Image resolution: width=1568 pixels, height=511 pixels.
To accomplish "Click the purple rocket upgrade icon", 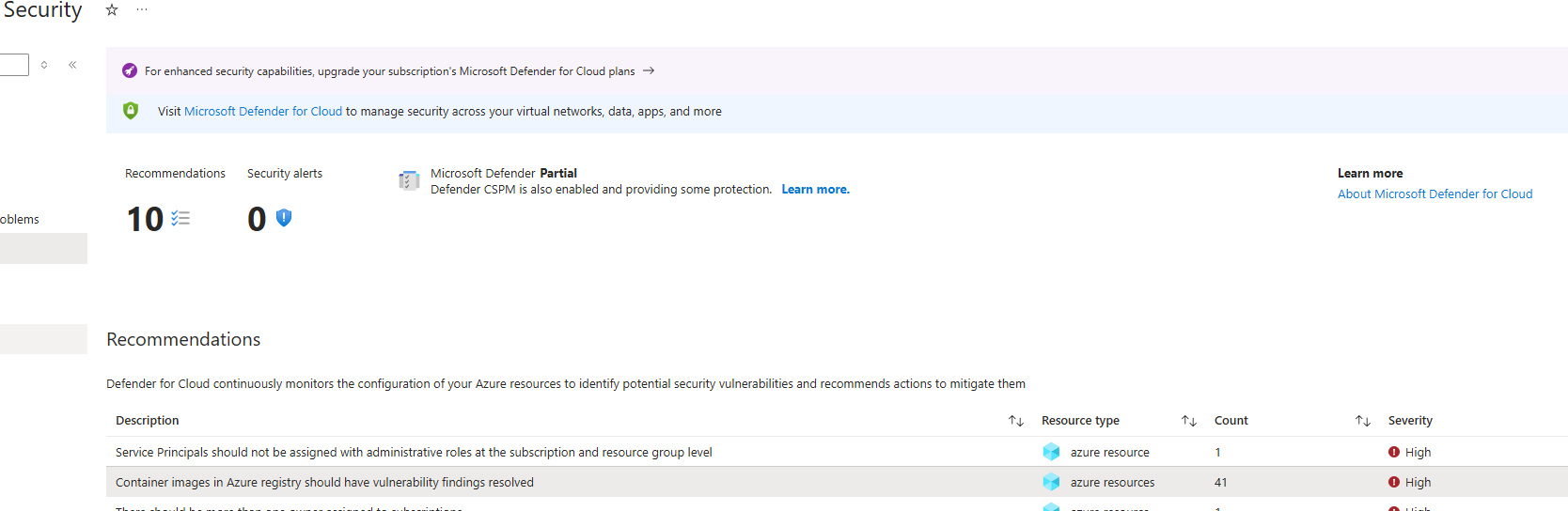I will point(130,70).
